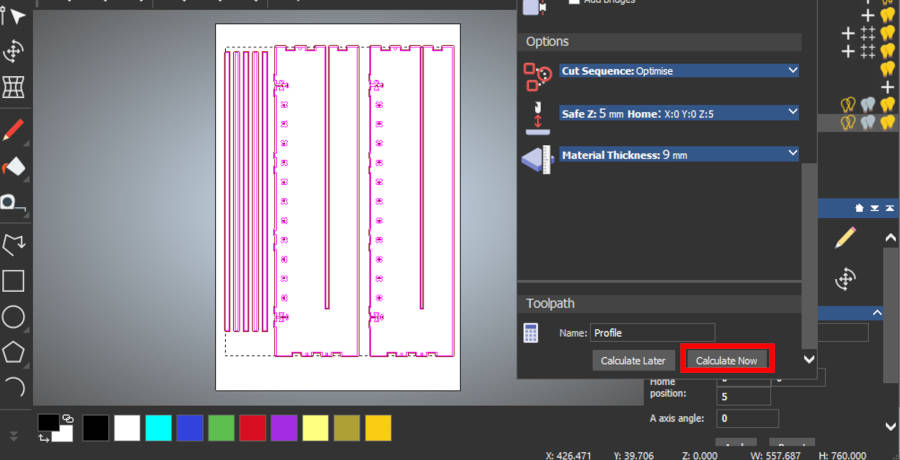Pick the red pencil Paint tool
Screen dimensions: 900x460
pos(13,129)
